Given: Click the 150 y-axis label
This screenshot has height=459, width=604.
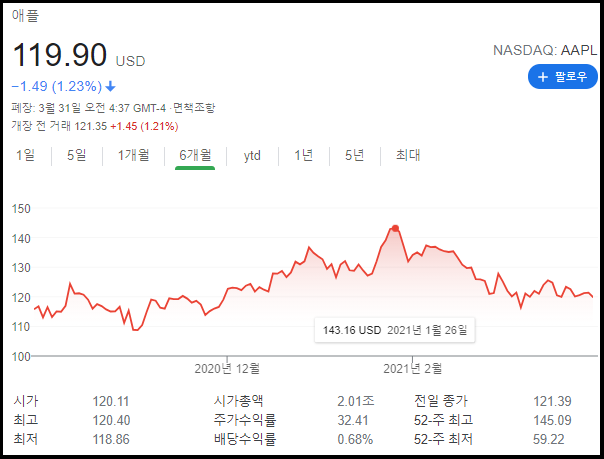Looking at the screenshot, I should click(21, 209).
